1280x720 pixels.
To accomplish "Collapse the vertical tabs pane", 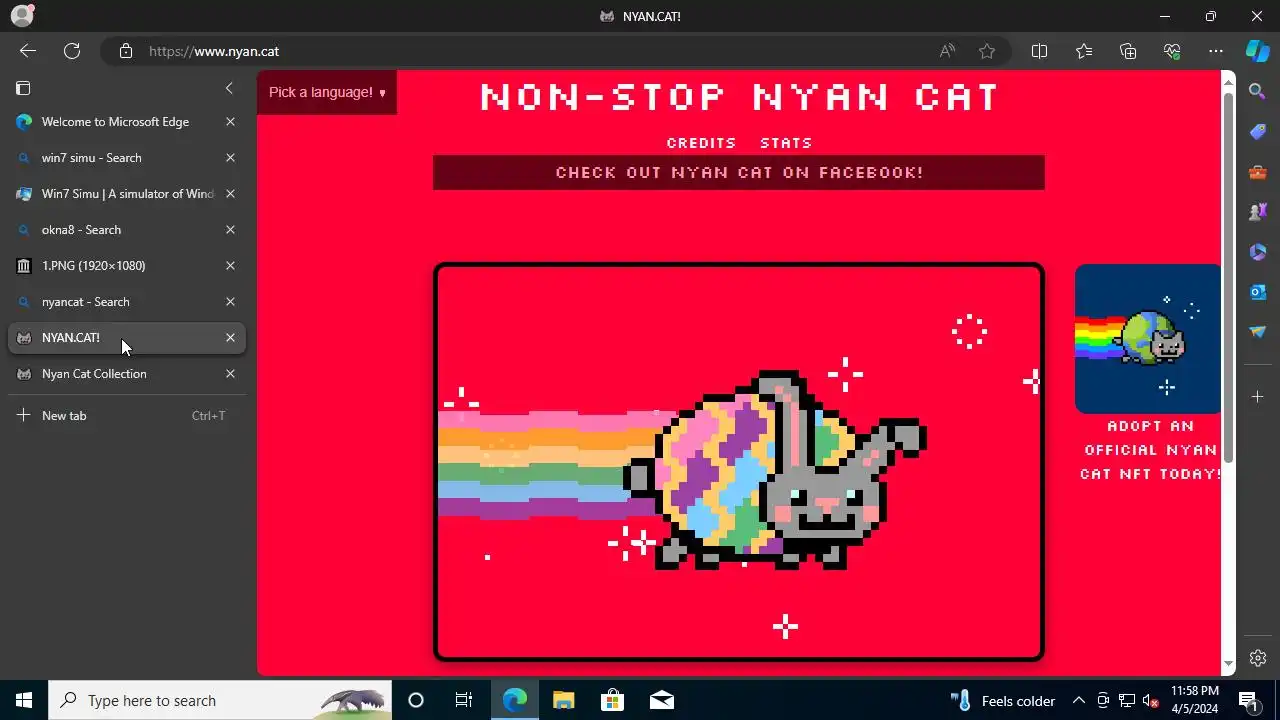I will (x=229, y=88).
